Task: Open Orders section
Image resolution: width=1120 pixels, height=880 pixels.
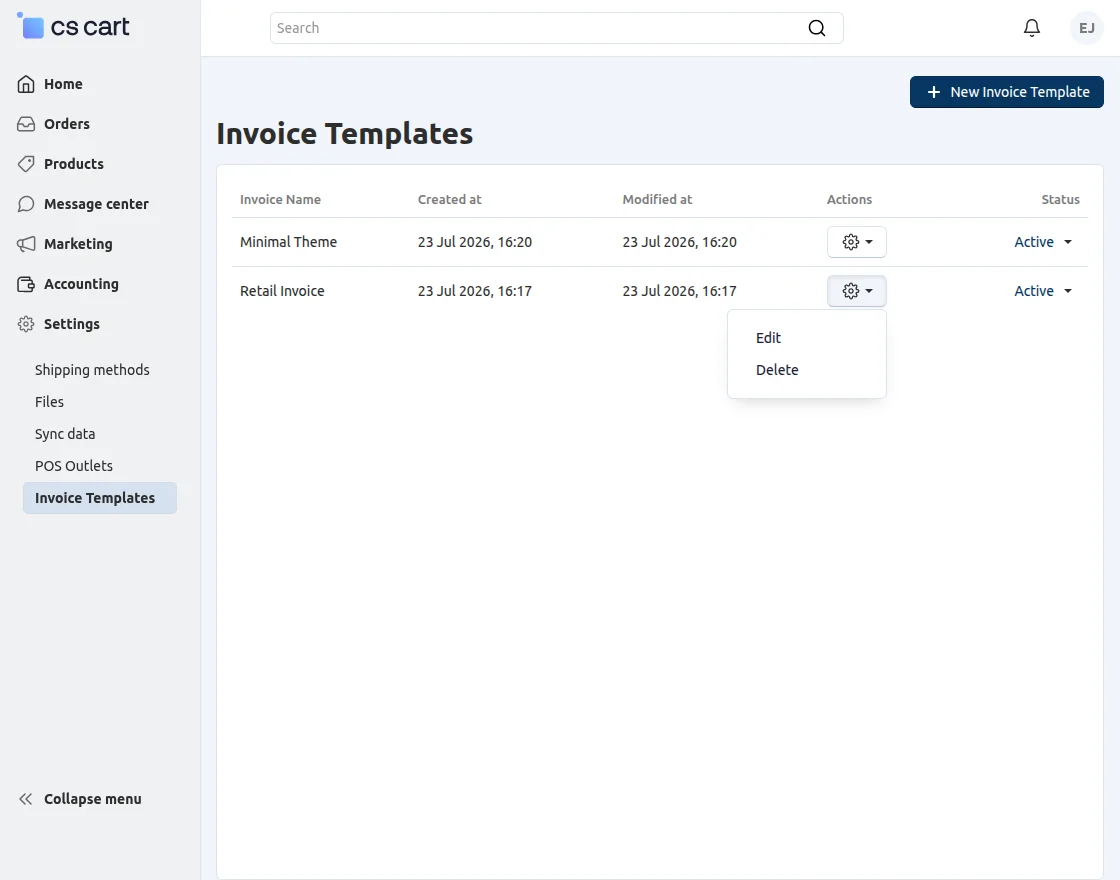Action: (x=66, y=124)
